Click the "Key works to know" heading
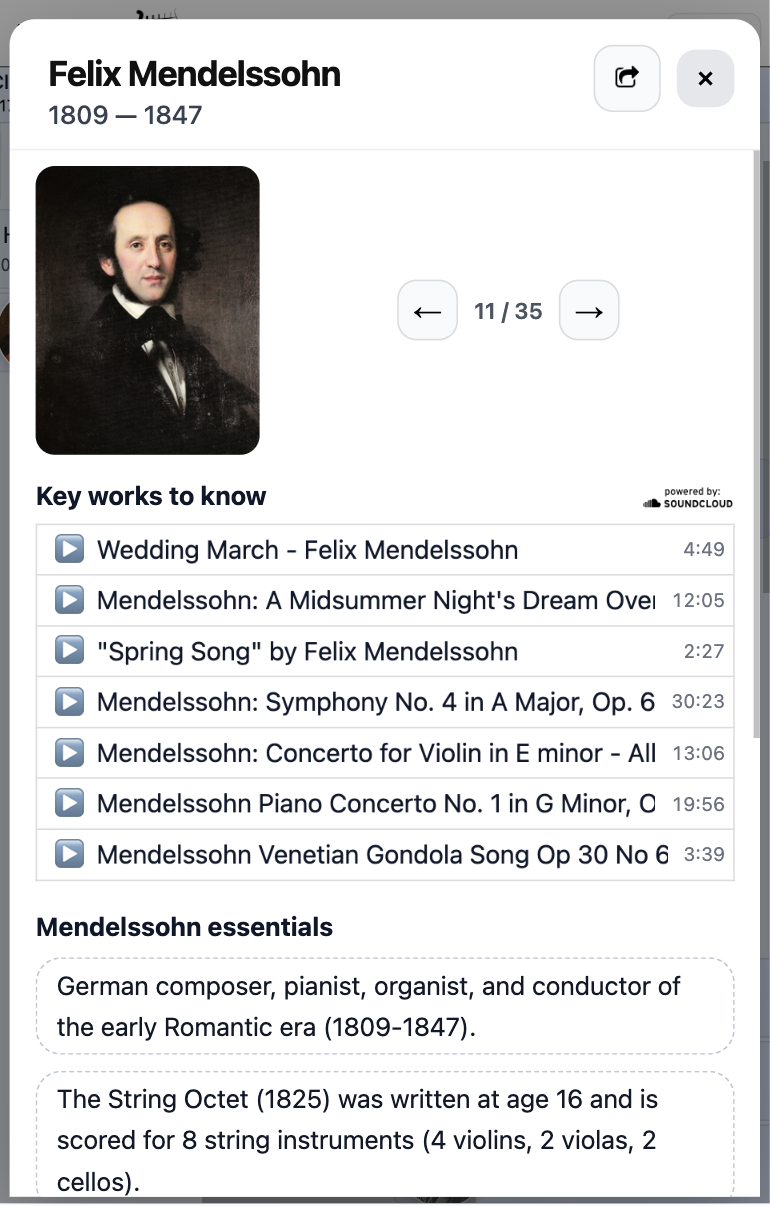Image resolution: width=770 pixels, height=1206 pixels. tap(150, 496)
